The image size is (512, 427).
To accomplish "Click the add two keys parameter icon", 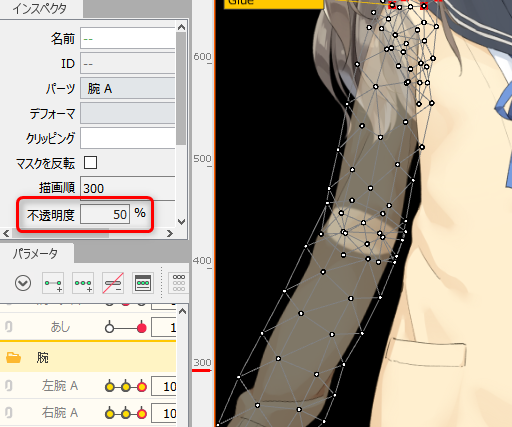I will coord(53,283).
